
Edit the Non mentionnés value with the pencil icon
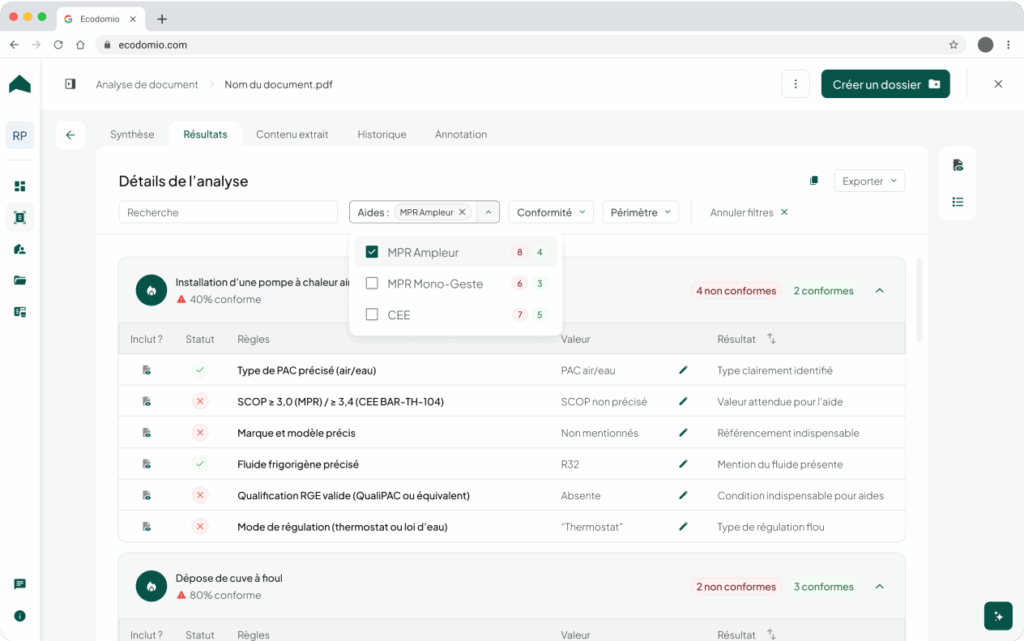(x=683, y=433)
